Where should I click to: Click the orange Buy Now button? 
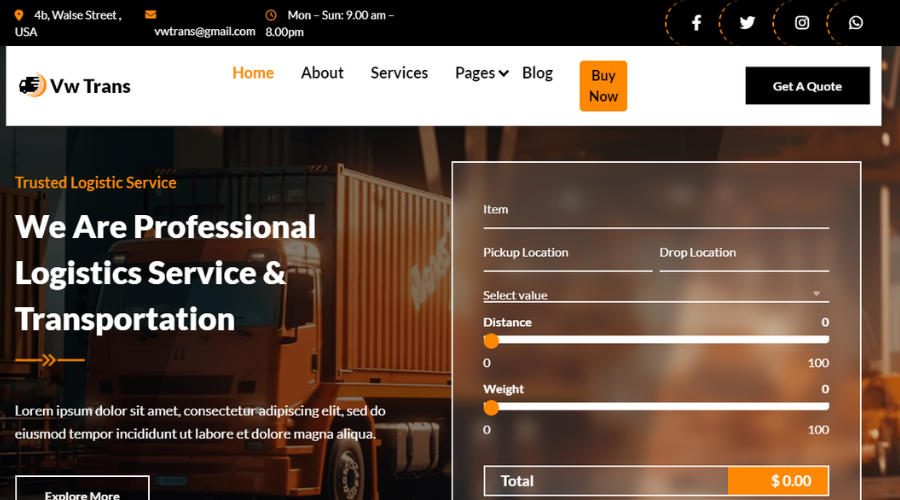pyautogui.click(x=603, y=86)
